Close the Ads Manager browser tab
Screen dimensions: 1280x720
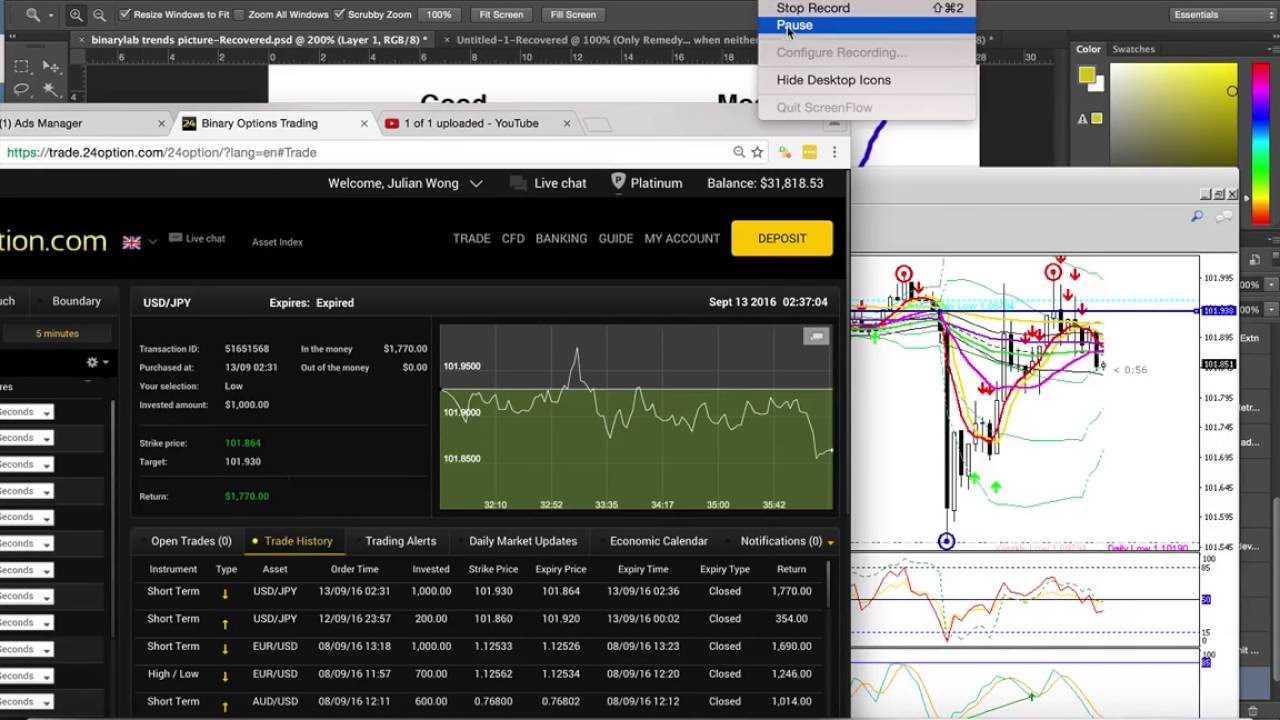161,124
